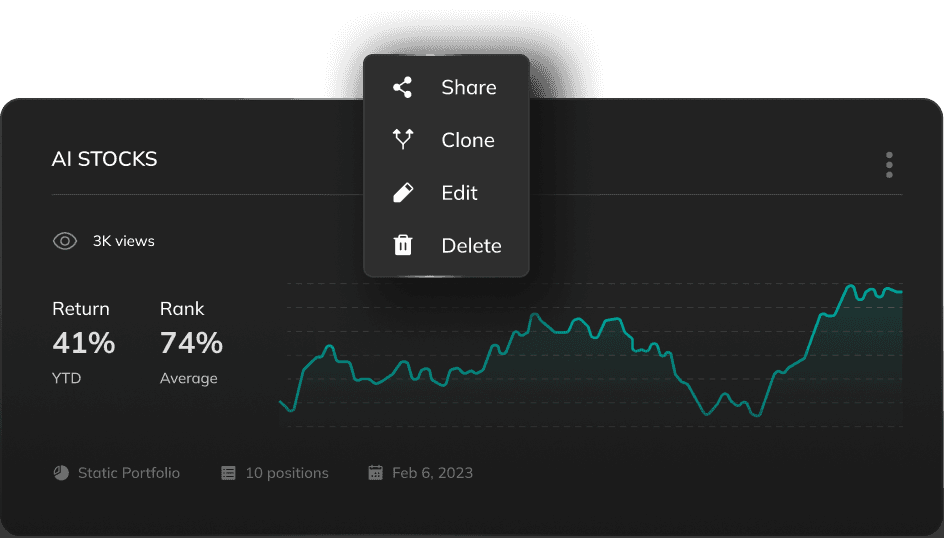Click the calendar icon next to date
Screen dimensions: 944x538
click(376, 473)
